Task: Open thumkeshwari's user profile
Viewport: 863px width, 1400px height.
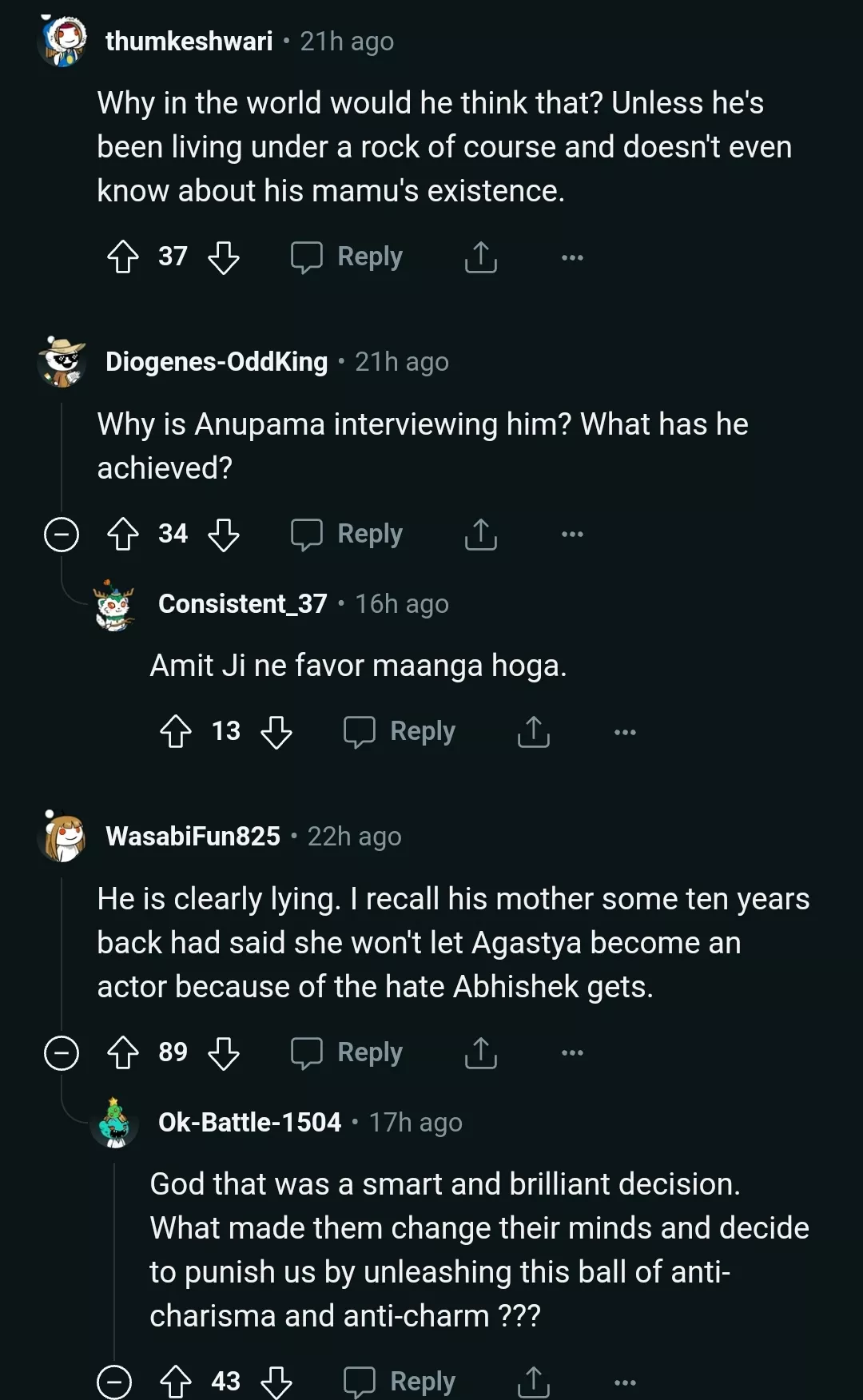Action: coord(189,41)
